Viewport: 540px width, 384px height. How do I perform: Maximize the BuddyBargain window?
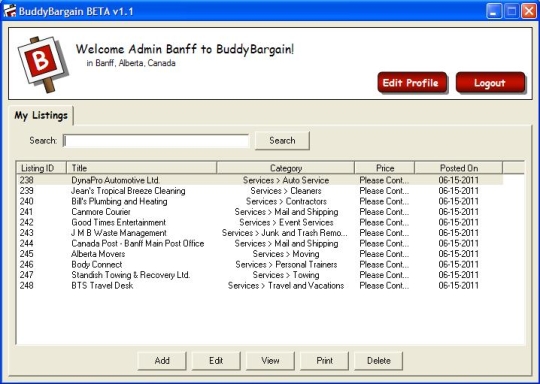pos(511,11)
